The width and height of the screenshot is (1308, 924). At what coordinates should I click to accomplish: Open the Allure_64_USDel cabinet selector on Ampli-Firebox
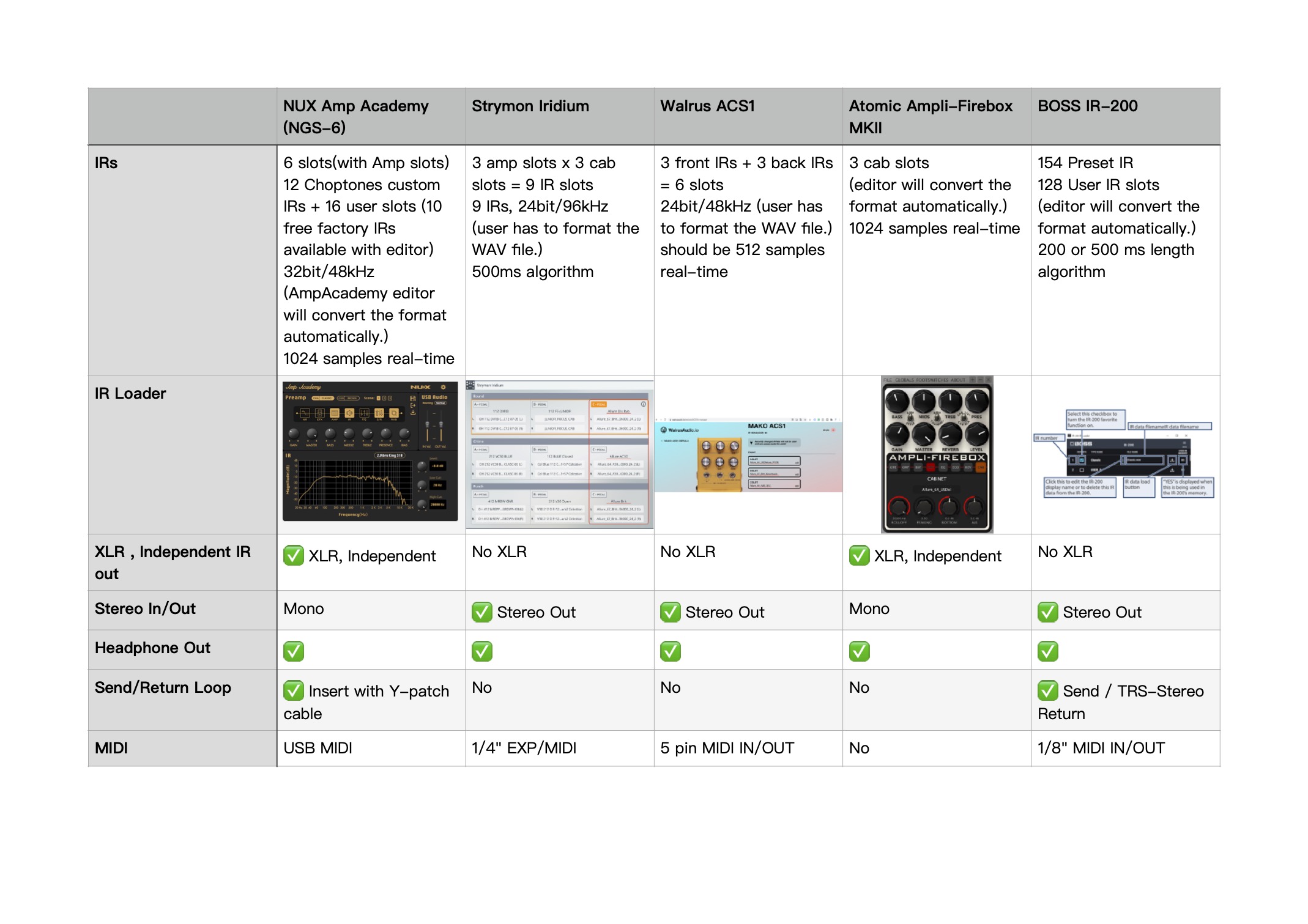pyautogui.click(x=937, y=489)
